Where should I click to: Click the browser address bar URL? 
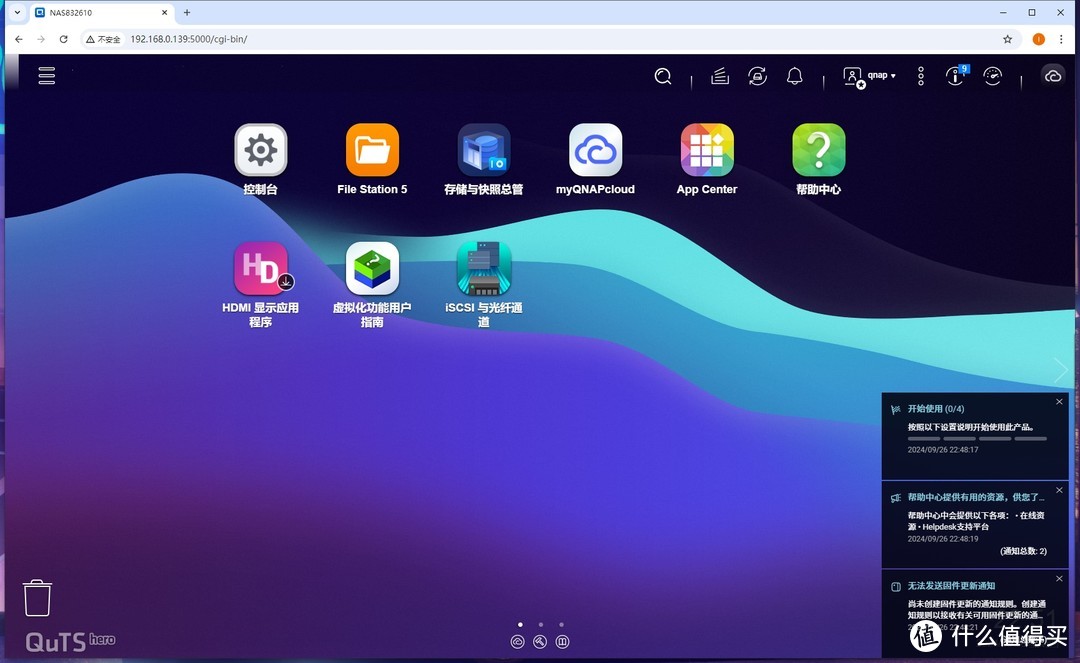point(189,39)
